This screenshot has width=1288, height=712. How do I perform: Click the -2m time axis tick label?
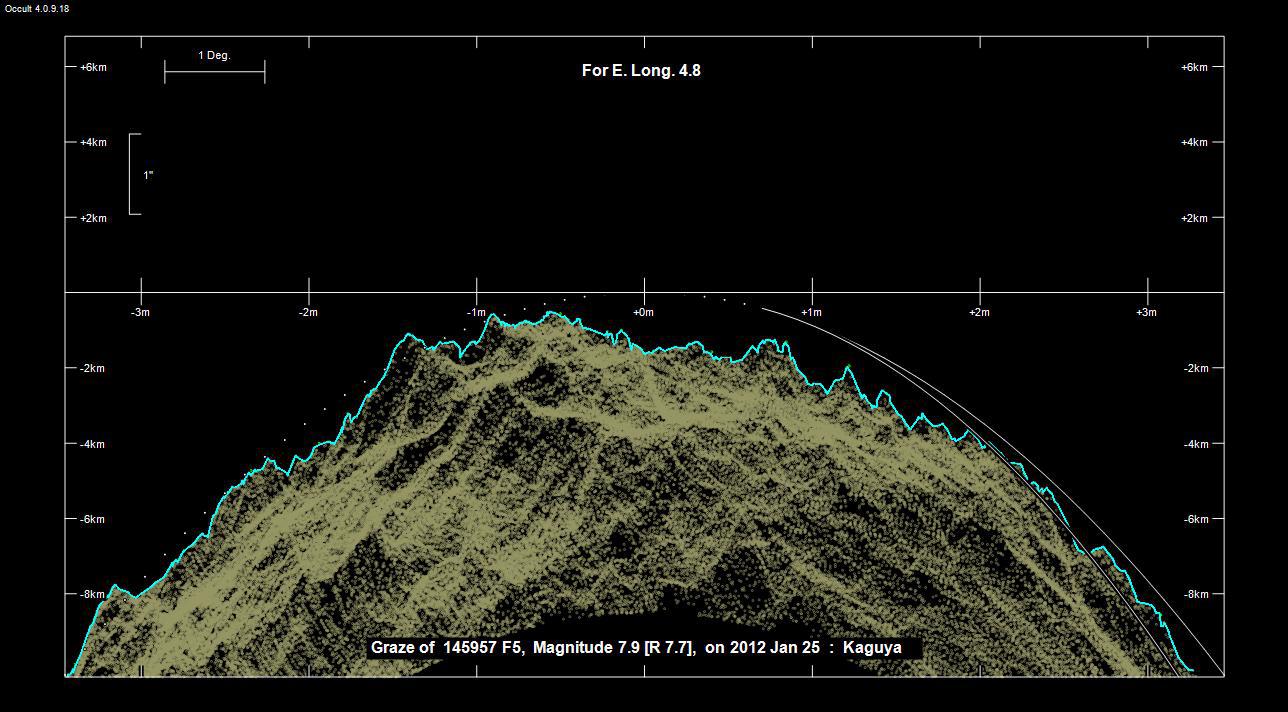click(x=308, y=312)
